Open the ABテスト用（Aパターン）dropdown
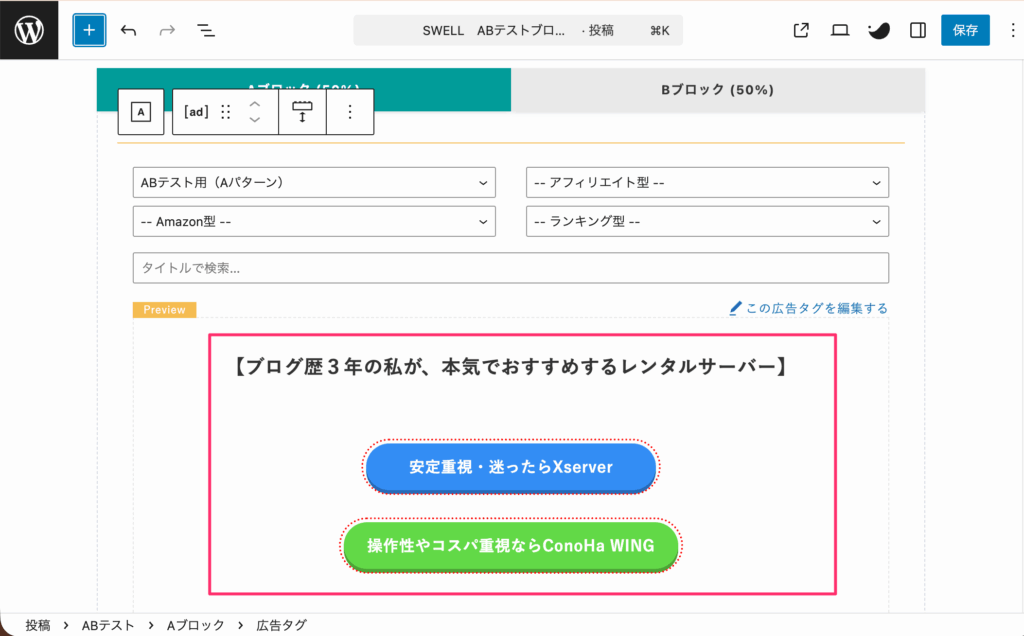The width and height of the screenshot is (1024, 636). click(314, 182)
